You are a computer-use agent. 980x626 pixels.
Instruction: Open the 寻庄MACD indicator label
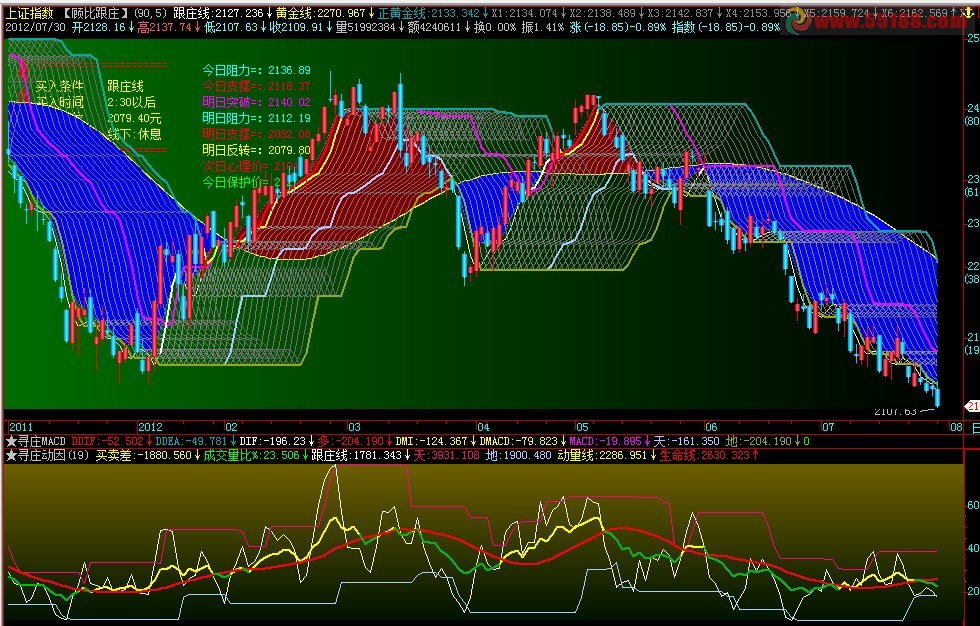click(41, 442)
